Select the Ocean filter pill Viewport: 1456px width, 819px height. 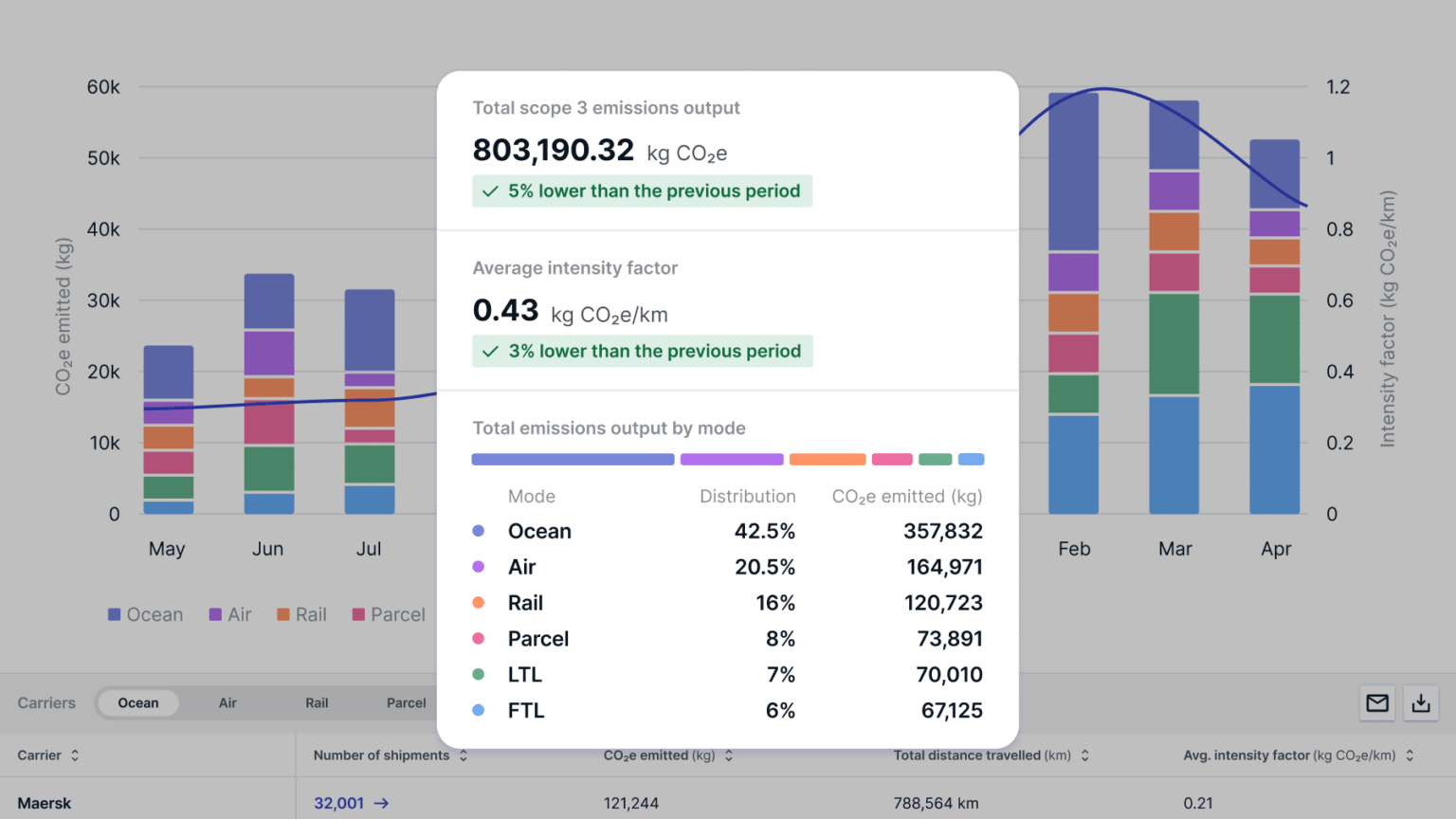click(137, 702)
